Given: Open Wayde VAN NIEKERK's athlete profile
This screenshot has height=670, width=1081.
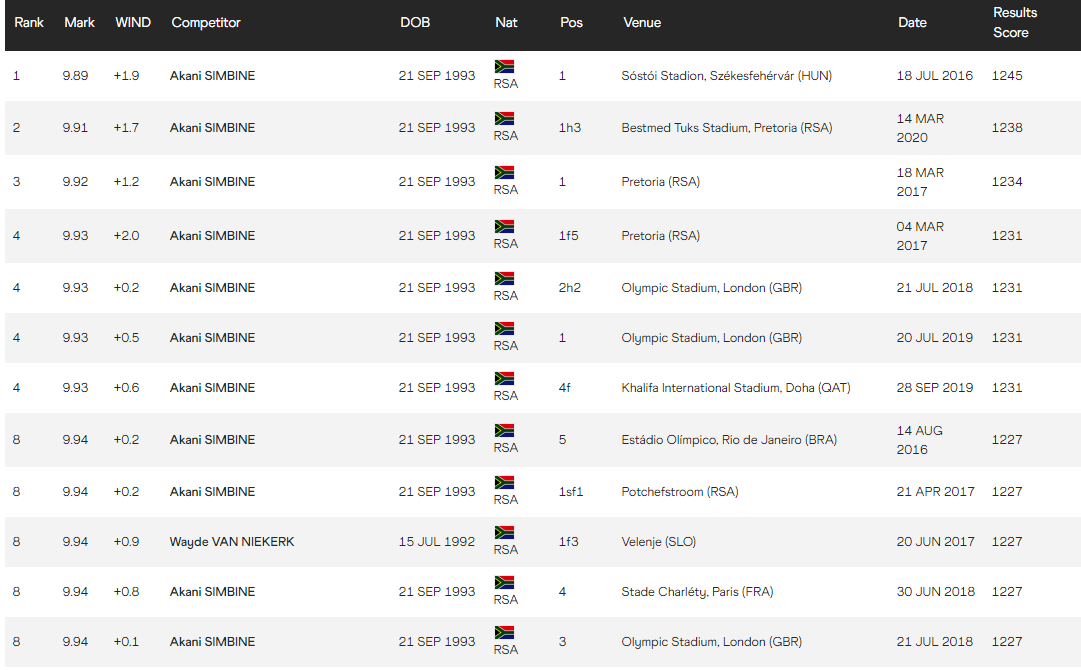Looking at the screenshot, I should 232,542.
